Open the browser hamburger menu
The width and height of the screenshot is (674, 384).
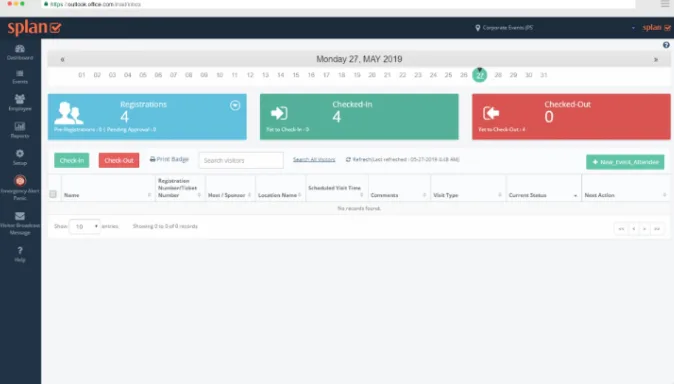click(x=665, y=4)
